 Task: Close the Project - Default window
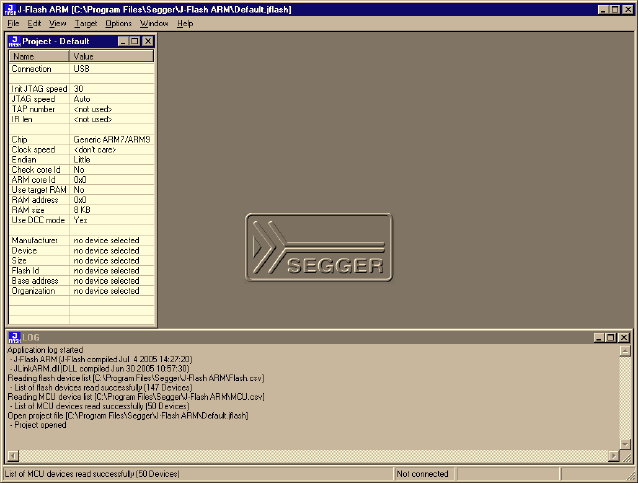tap(148, 41)
